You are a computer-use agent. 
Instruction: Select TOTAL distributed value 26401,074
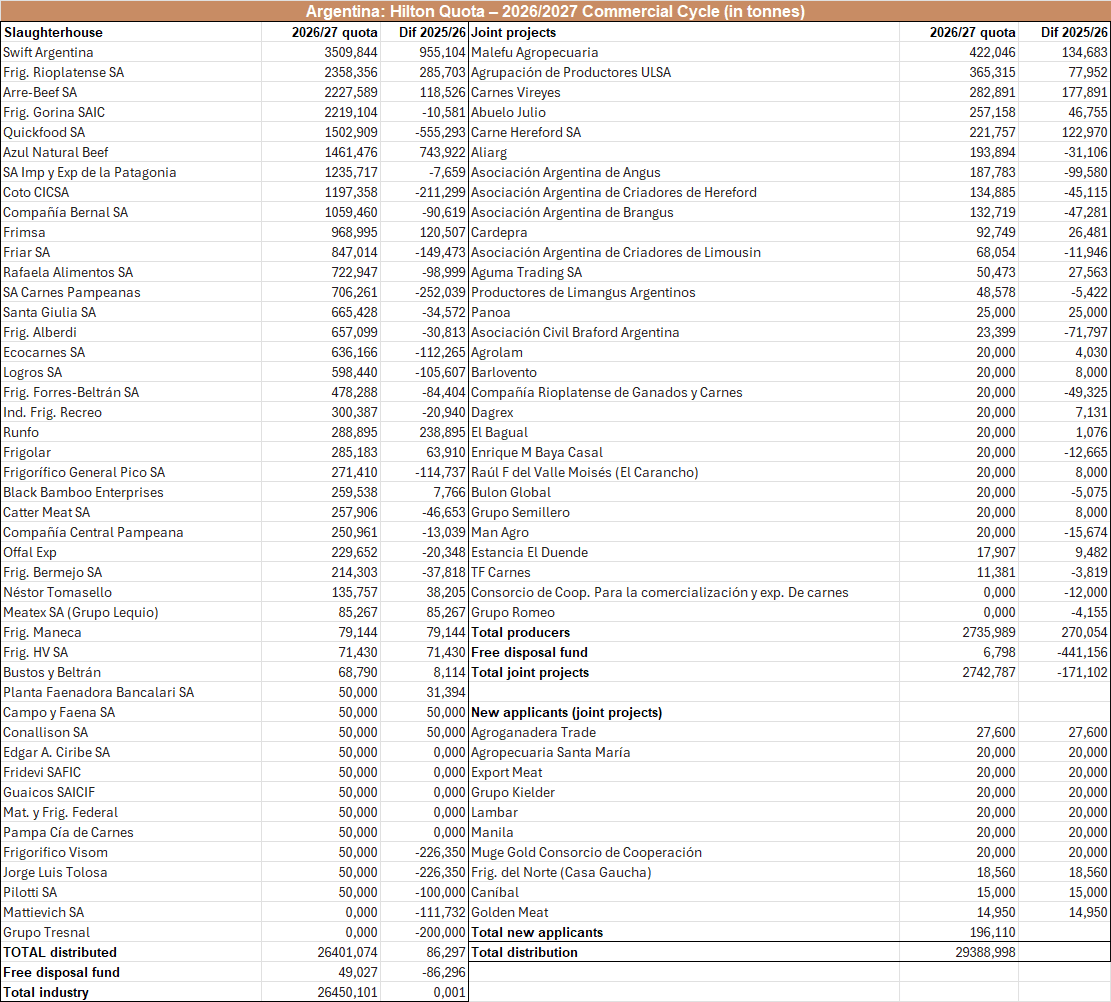pyautogui.click(x=321, y=952)
